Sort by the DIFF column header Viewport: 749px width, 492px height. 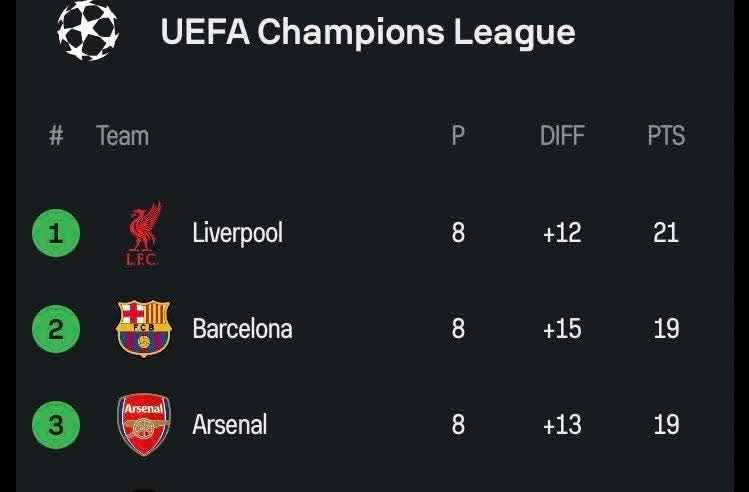[562, 136]
